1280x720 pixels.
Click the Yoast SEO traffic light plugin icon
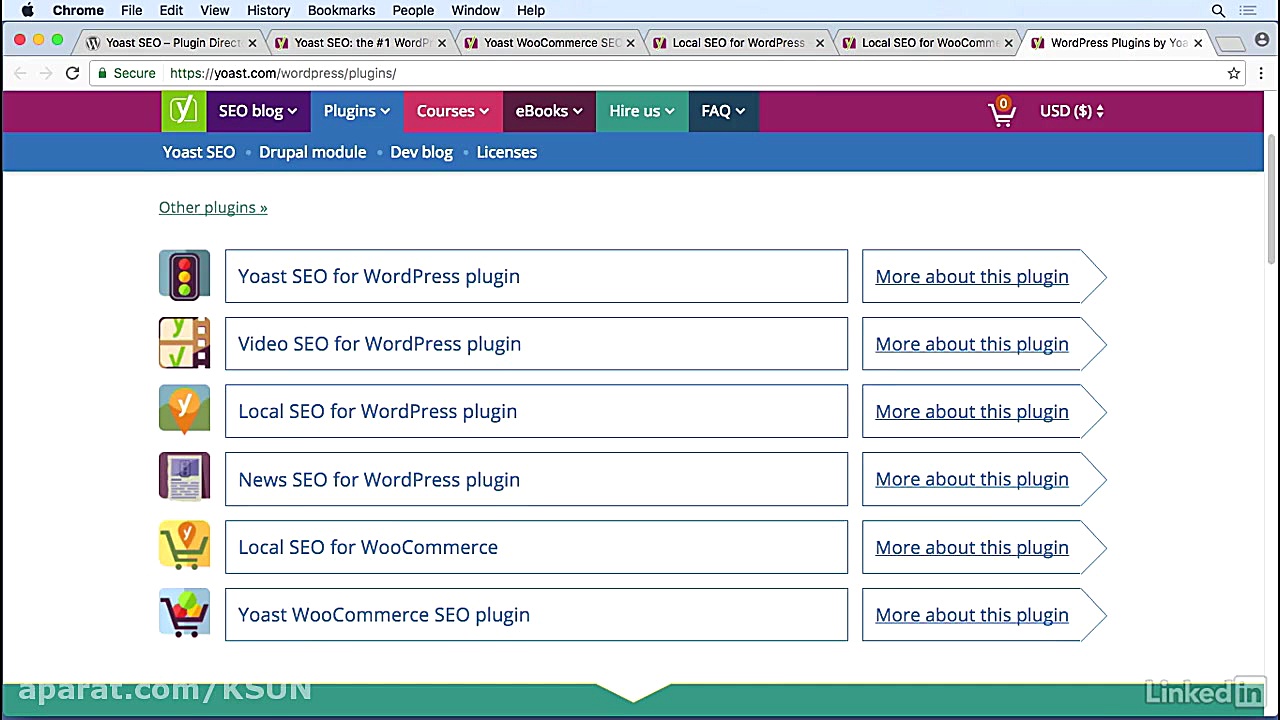click(184, 275)
